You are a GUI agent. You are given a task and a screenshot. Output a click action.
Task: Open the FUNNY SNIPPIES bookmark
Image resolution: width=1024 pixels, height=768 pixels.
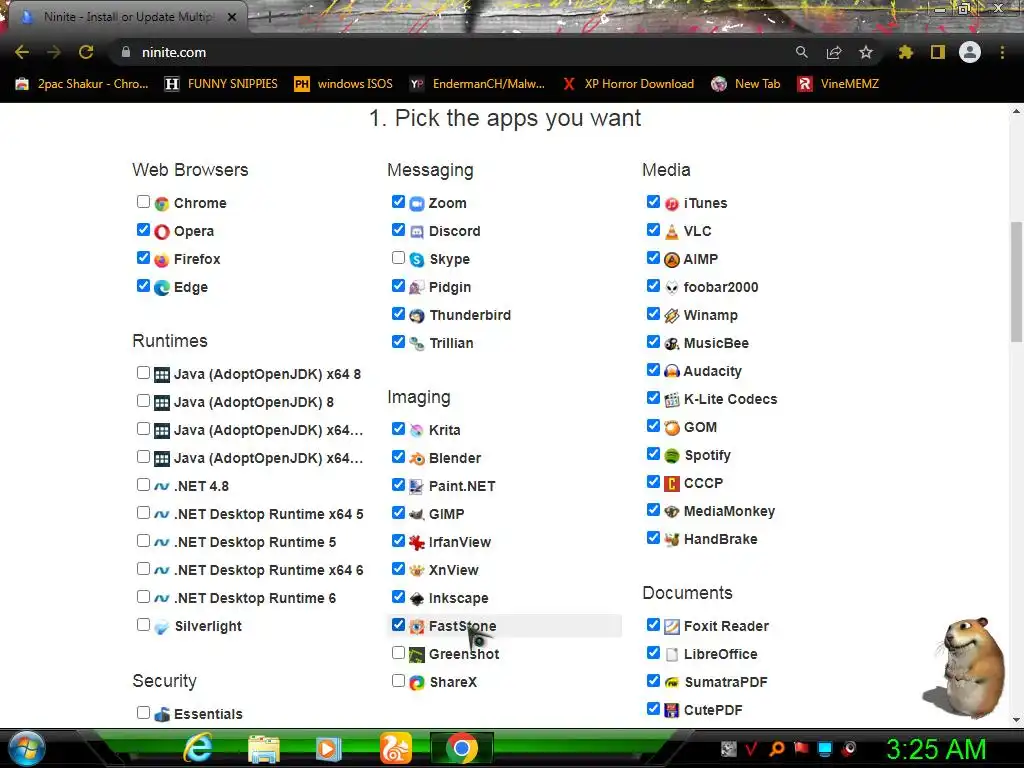pyautogui.click(x=221, y=84)
